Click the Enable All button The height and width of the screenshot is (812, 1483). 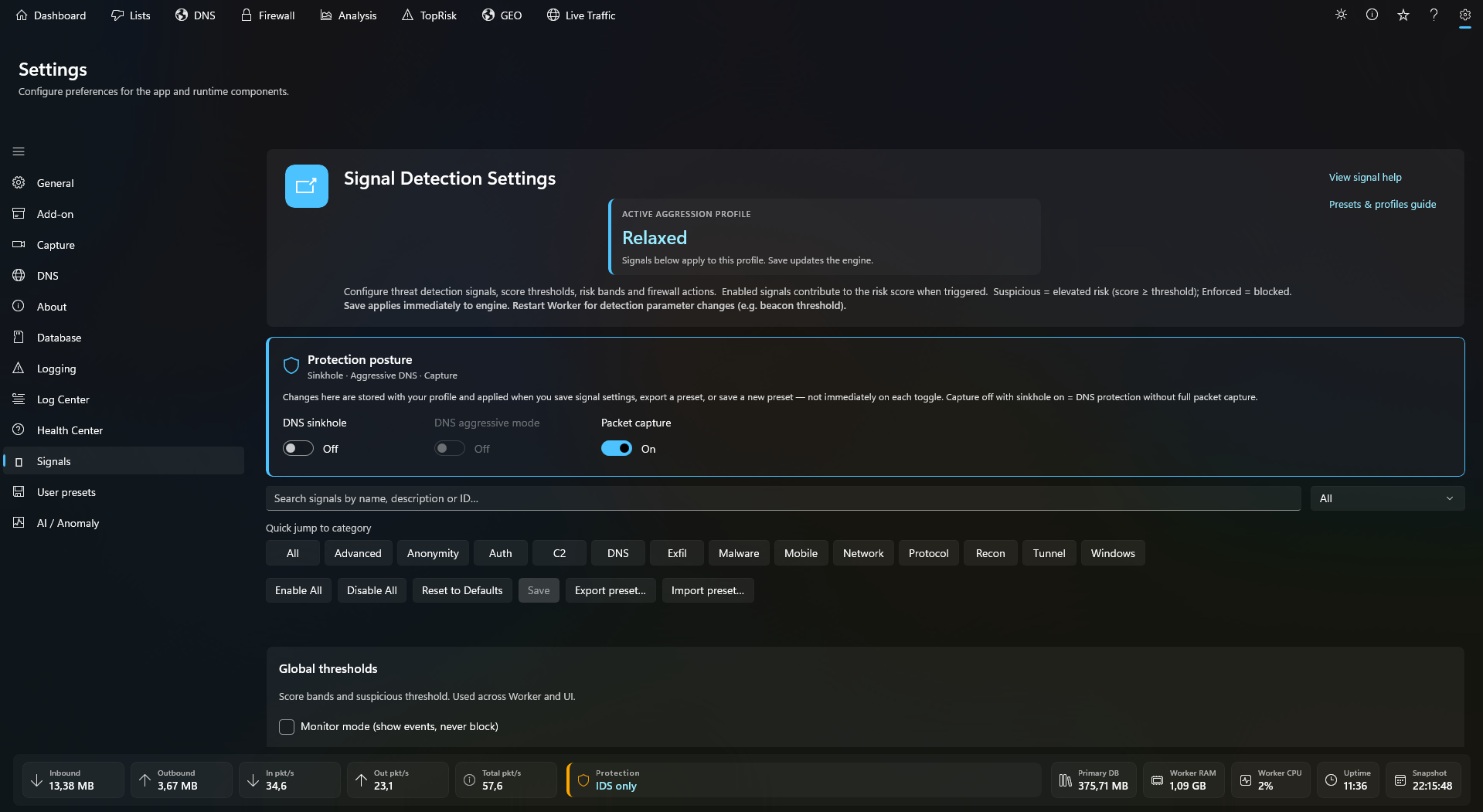click(299, 590)
